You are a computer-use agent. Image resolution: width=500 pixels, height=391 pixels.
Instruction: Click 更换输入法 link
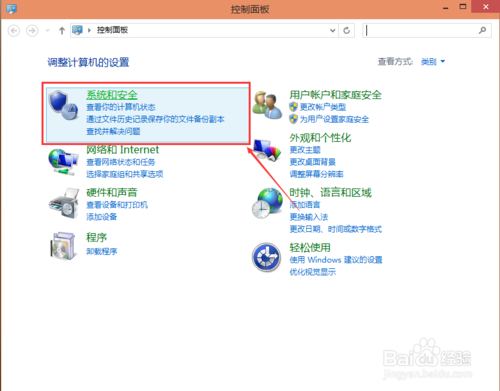309,217
